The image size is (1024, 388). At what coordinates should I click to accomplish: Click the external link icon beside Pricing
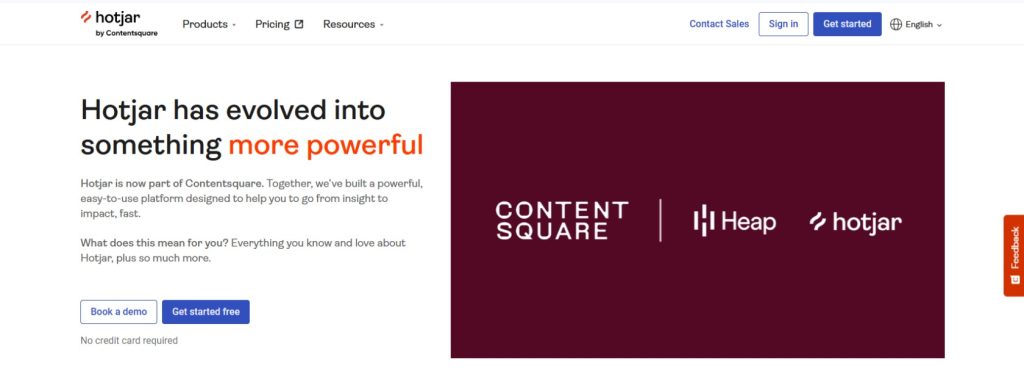pyautogui.click(x=299, y=24)
